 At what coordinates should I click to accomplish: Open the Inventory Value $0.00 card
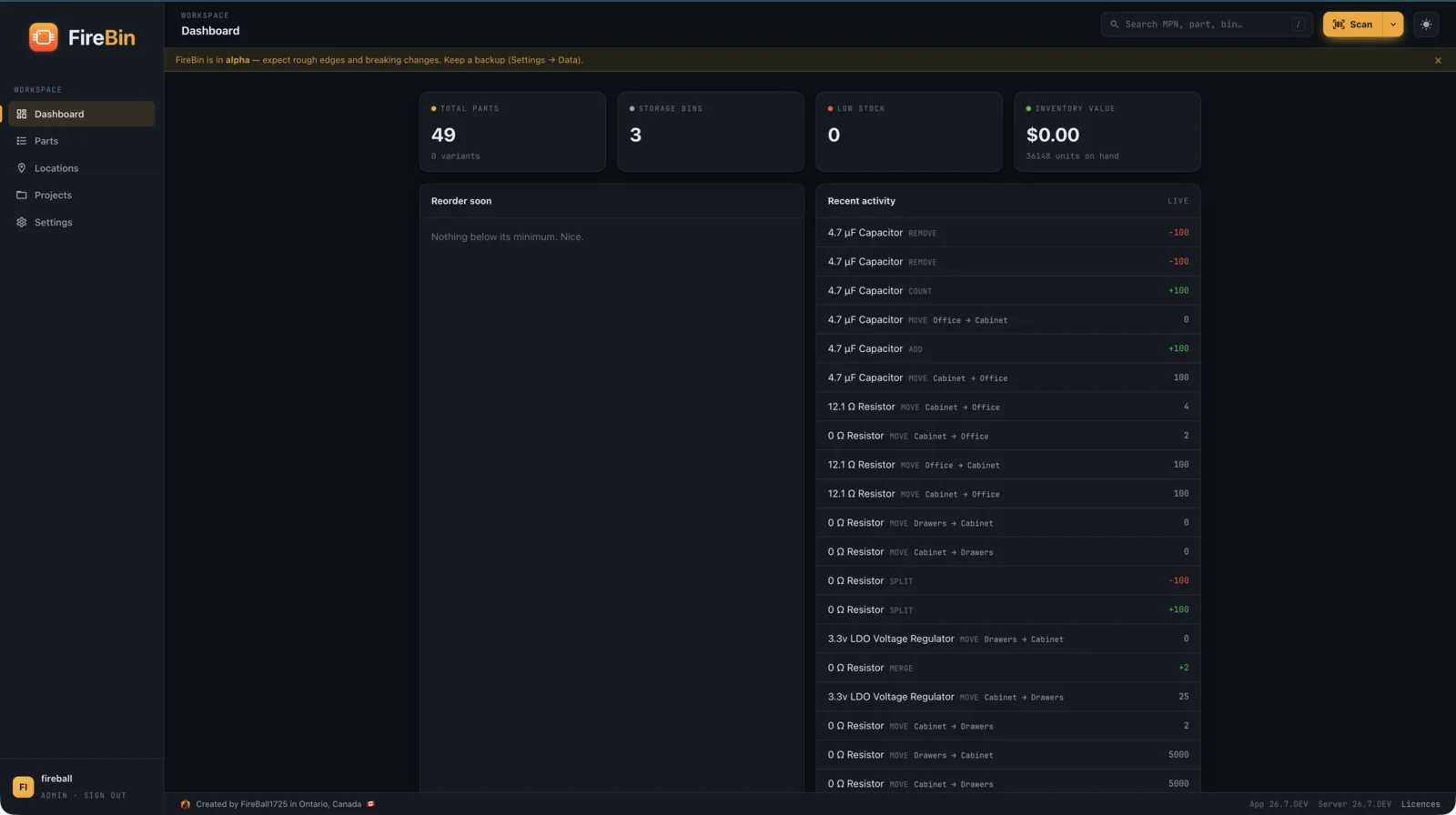(1107, 132)
